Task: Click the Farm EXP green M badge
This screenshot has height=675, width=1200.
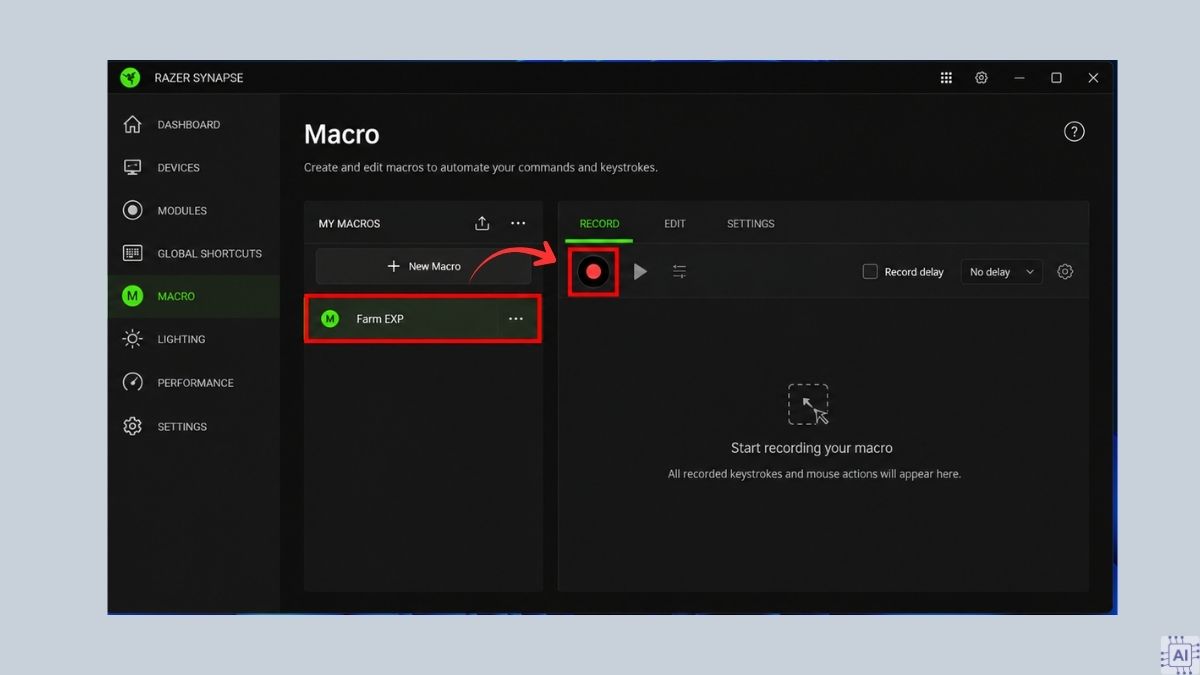Action: pyautogui.click(x=330, y=319)
